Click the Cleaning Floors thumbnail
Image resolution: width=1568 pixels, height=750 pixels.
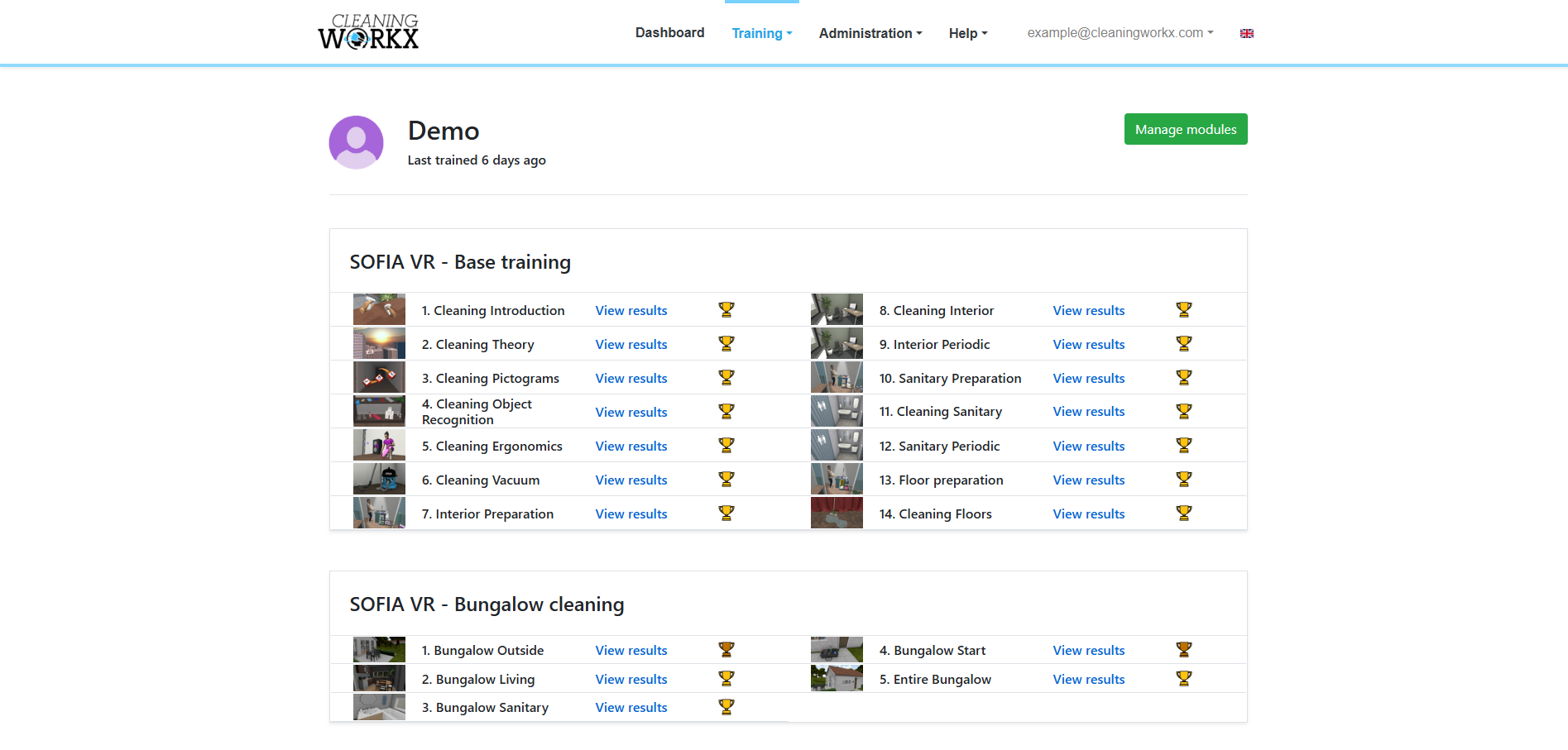[837, 513]
